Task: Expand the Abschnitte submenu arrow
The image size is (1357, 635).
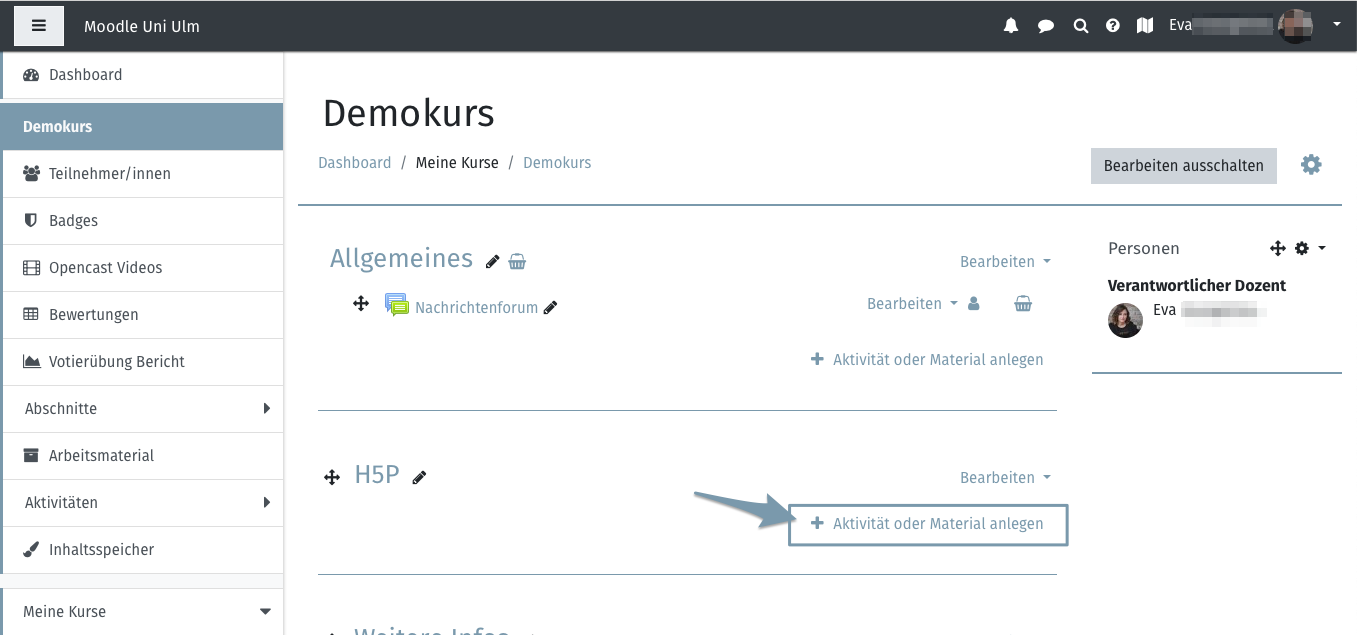Action: tap(266, 408)
